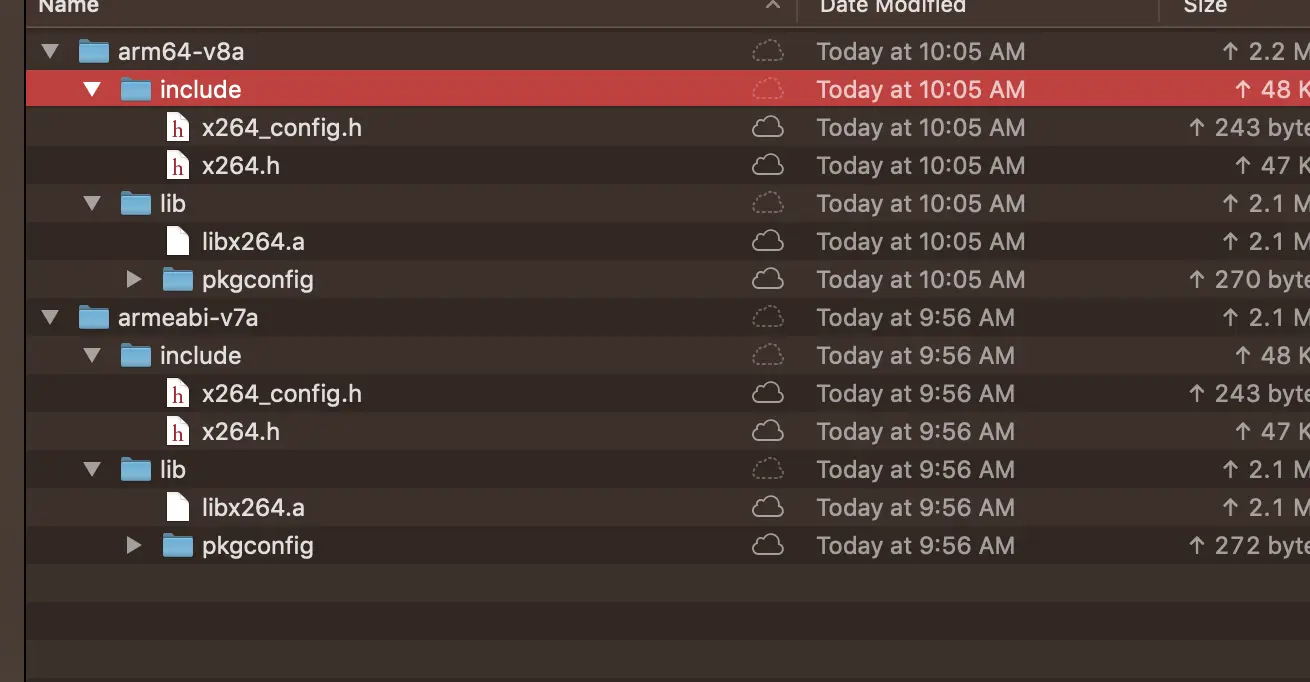Click the libx264.a file icon in arm64-v8a
The width and height of the screenshot is (1310, 682).
tap(178, 241)
